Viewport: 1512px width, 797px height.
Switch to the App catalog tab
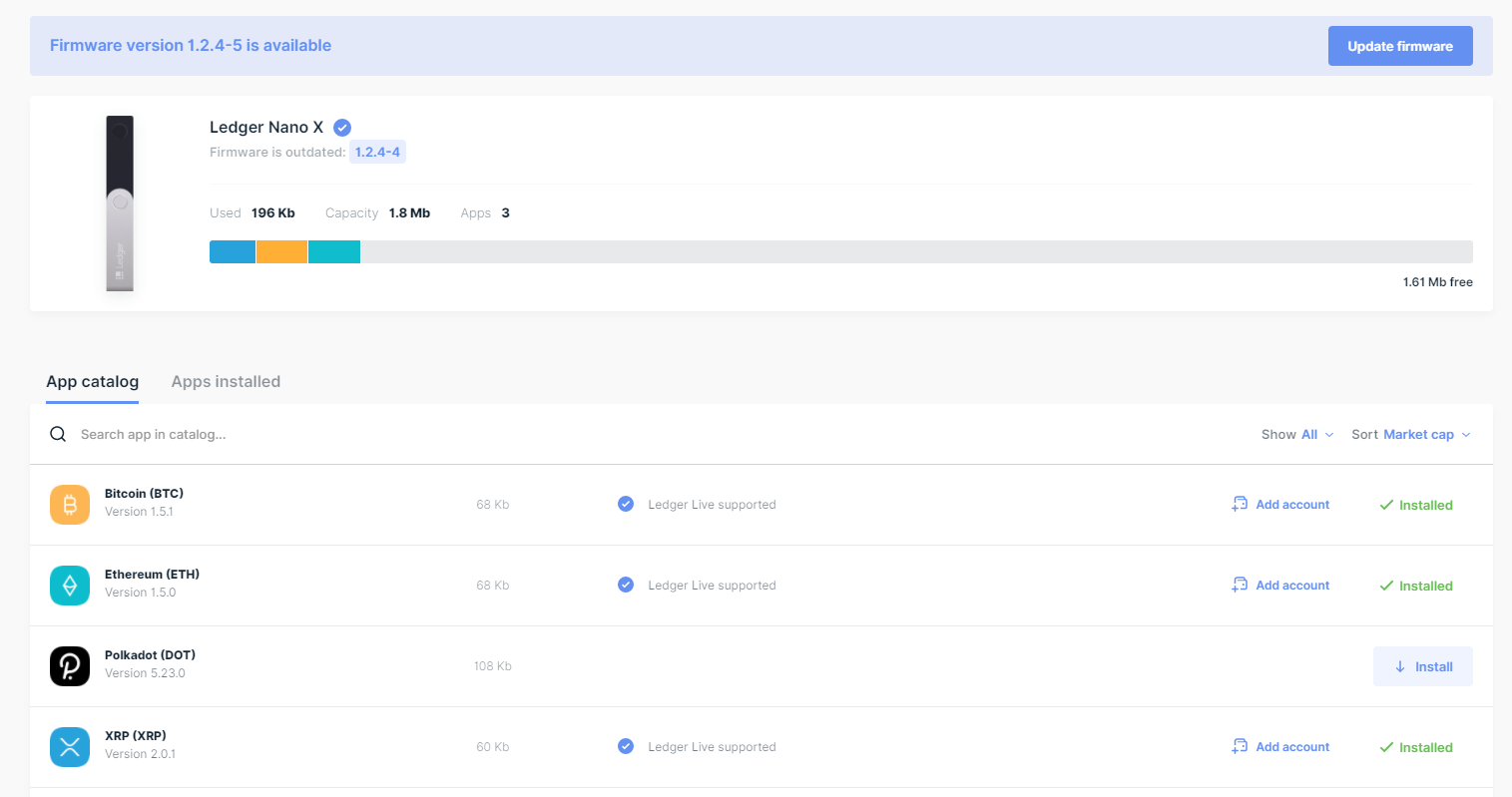pyautogui.click(x=92, y=381)
